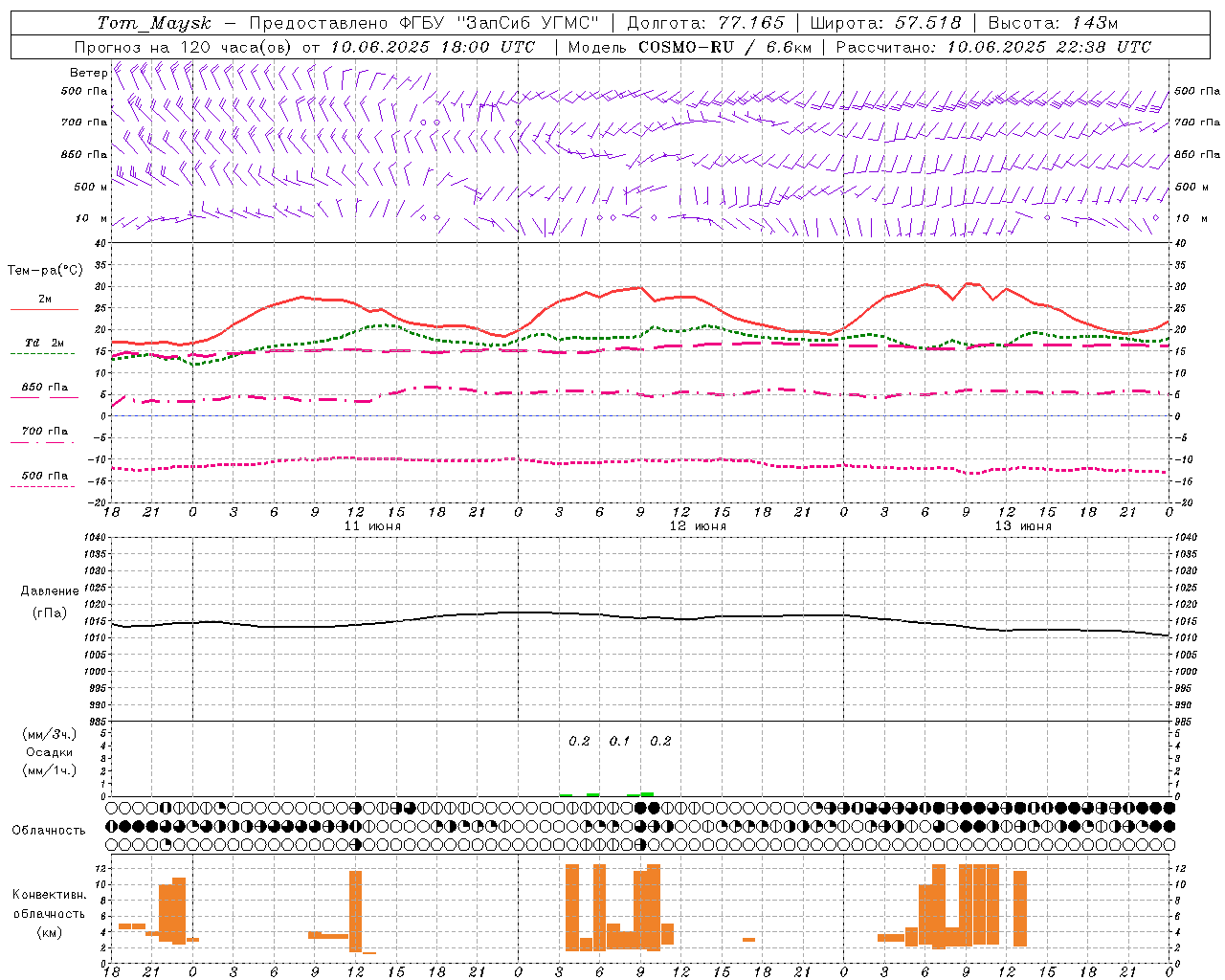Click the 13 июня date label

point(1023,526)
